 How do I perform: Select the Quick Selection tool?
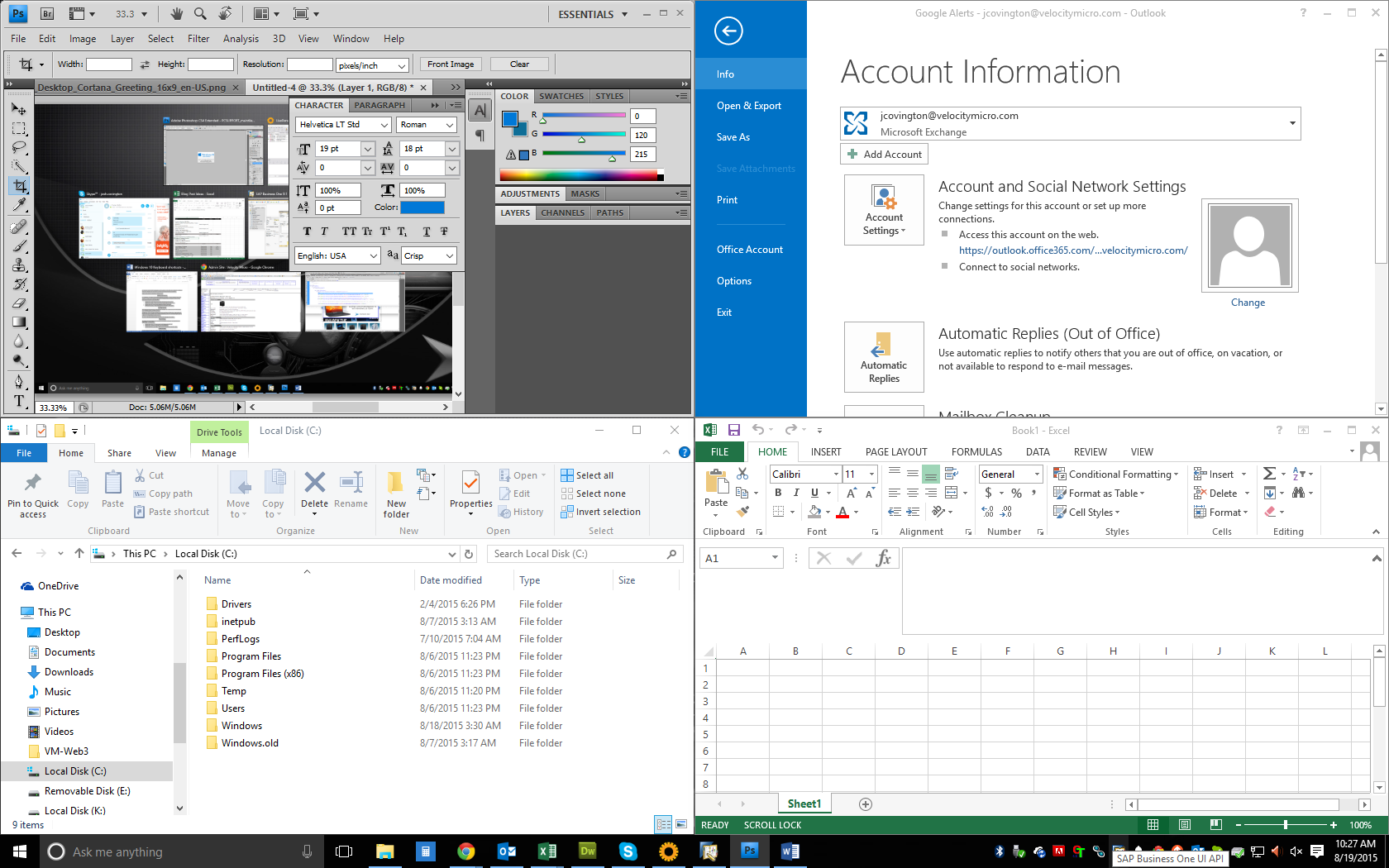(19, 167)
